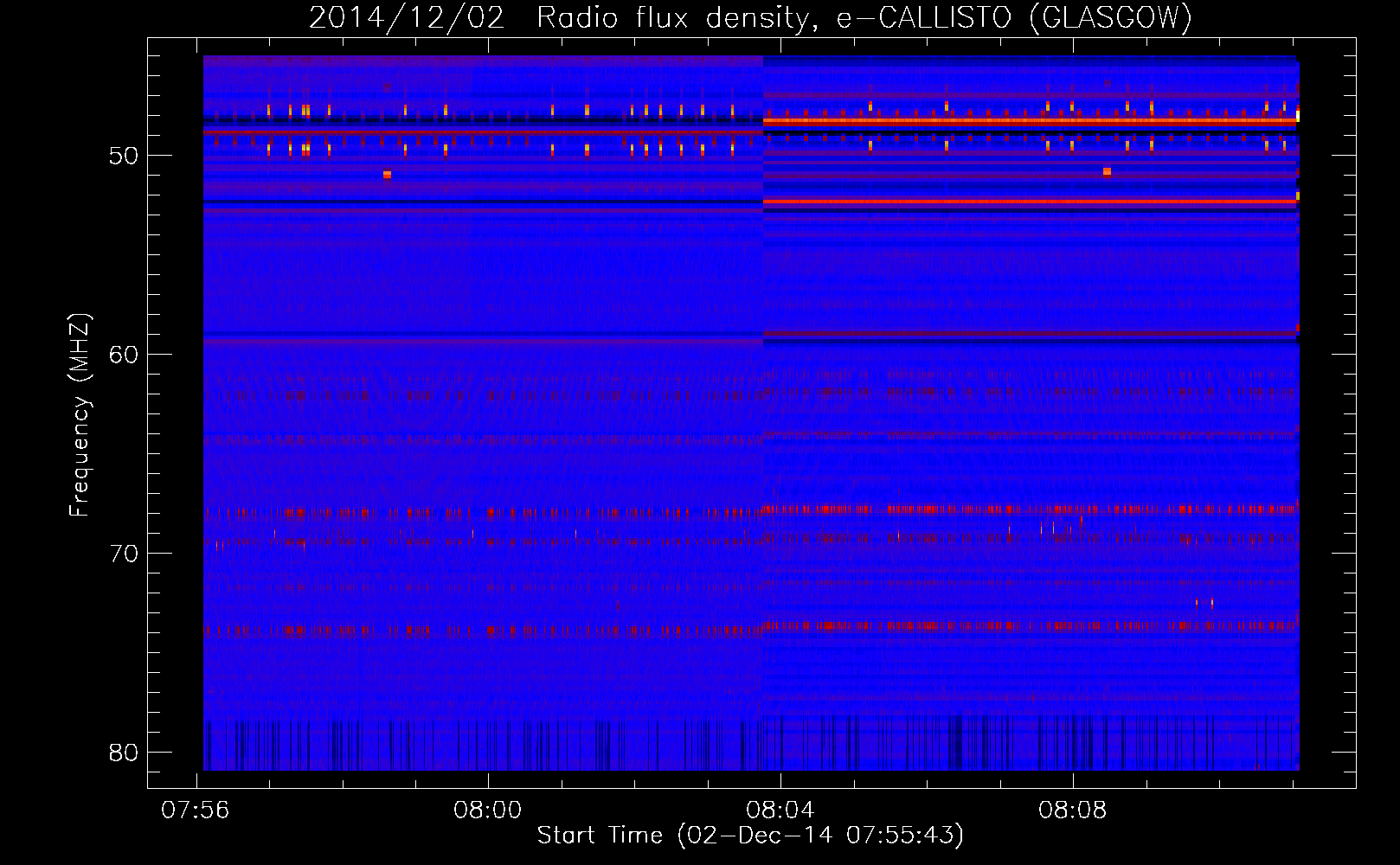Click the 'Frequency (MHZ)' axis label
Viewport: 1400px width, 865px height.
[x=79, y=414]
